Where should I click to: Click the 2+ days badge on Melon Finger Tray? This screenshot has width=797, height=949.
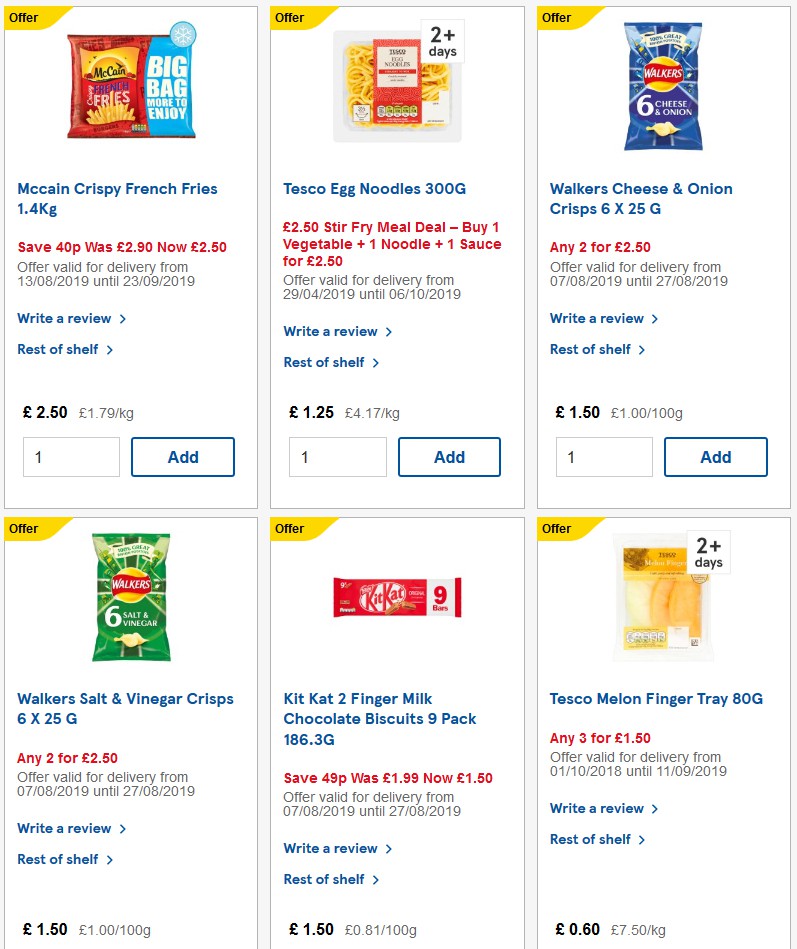pos(710,551)
